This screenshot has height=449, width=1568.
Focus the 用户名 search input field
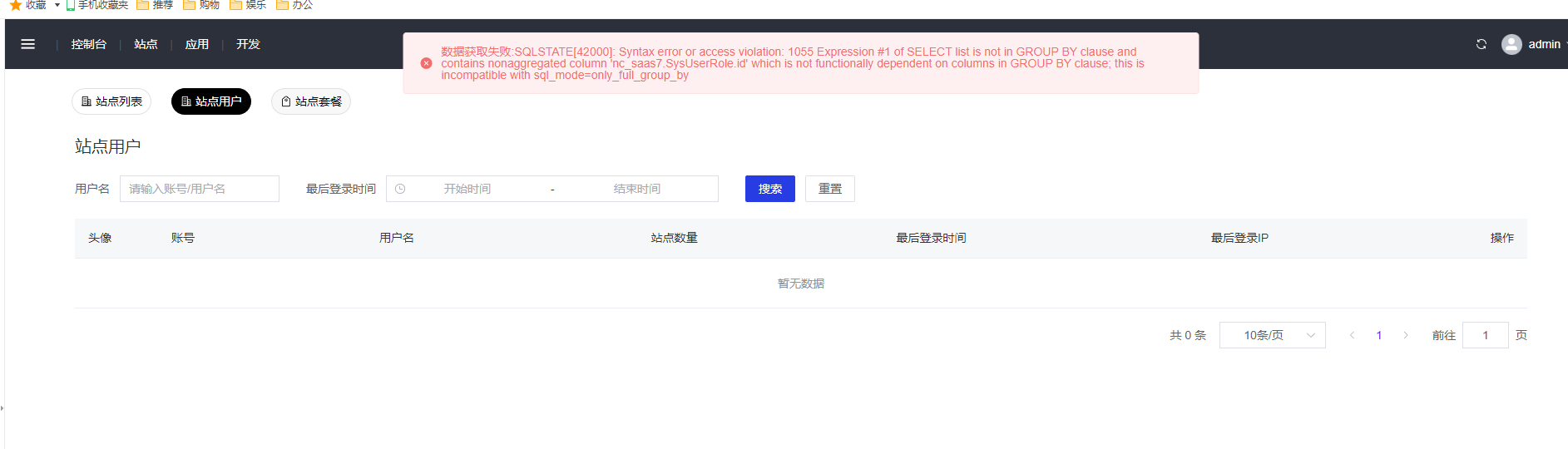[200, 189]
